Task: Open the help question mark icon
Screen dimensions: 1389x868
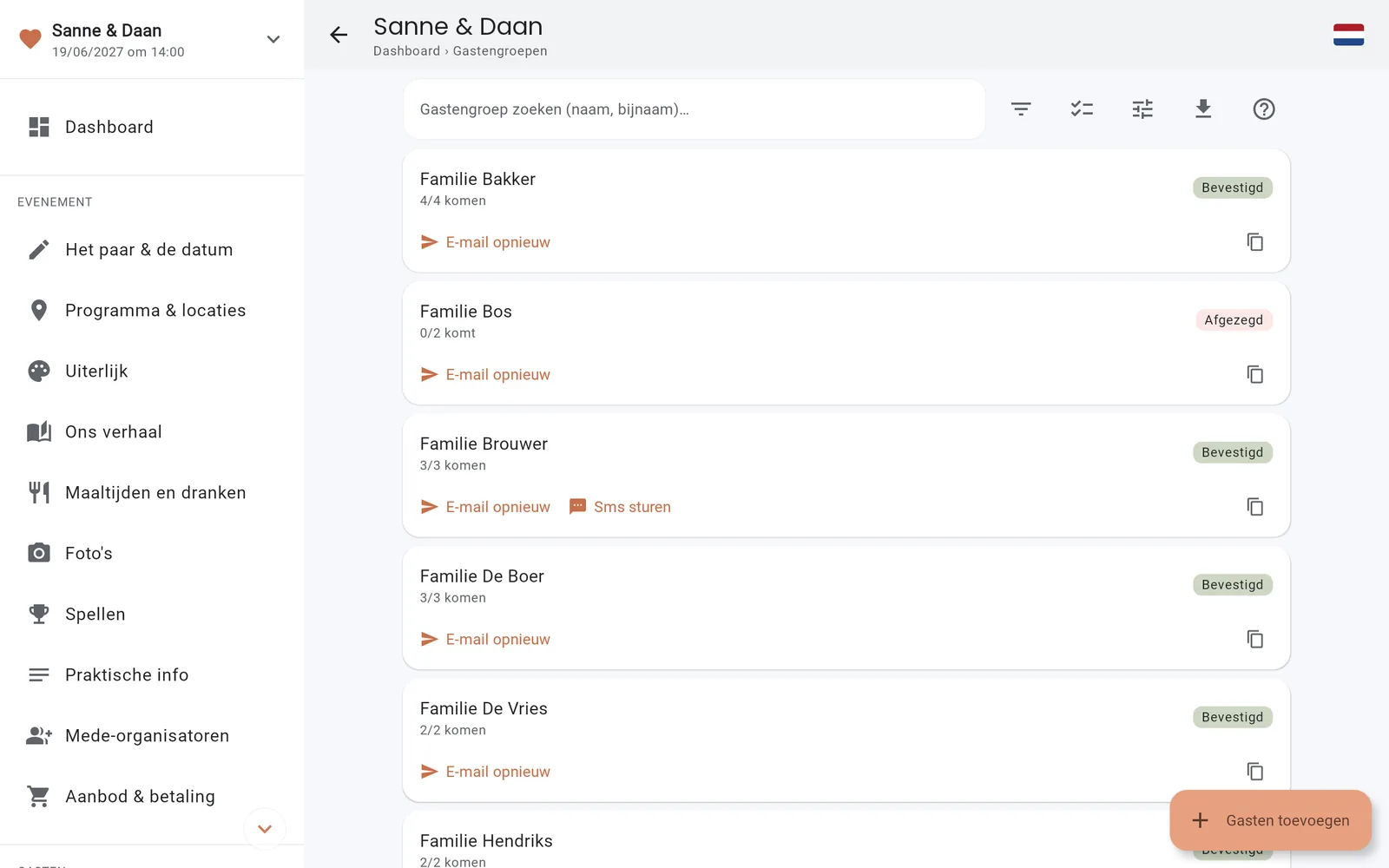Action: pos(1264,109)
